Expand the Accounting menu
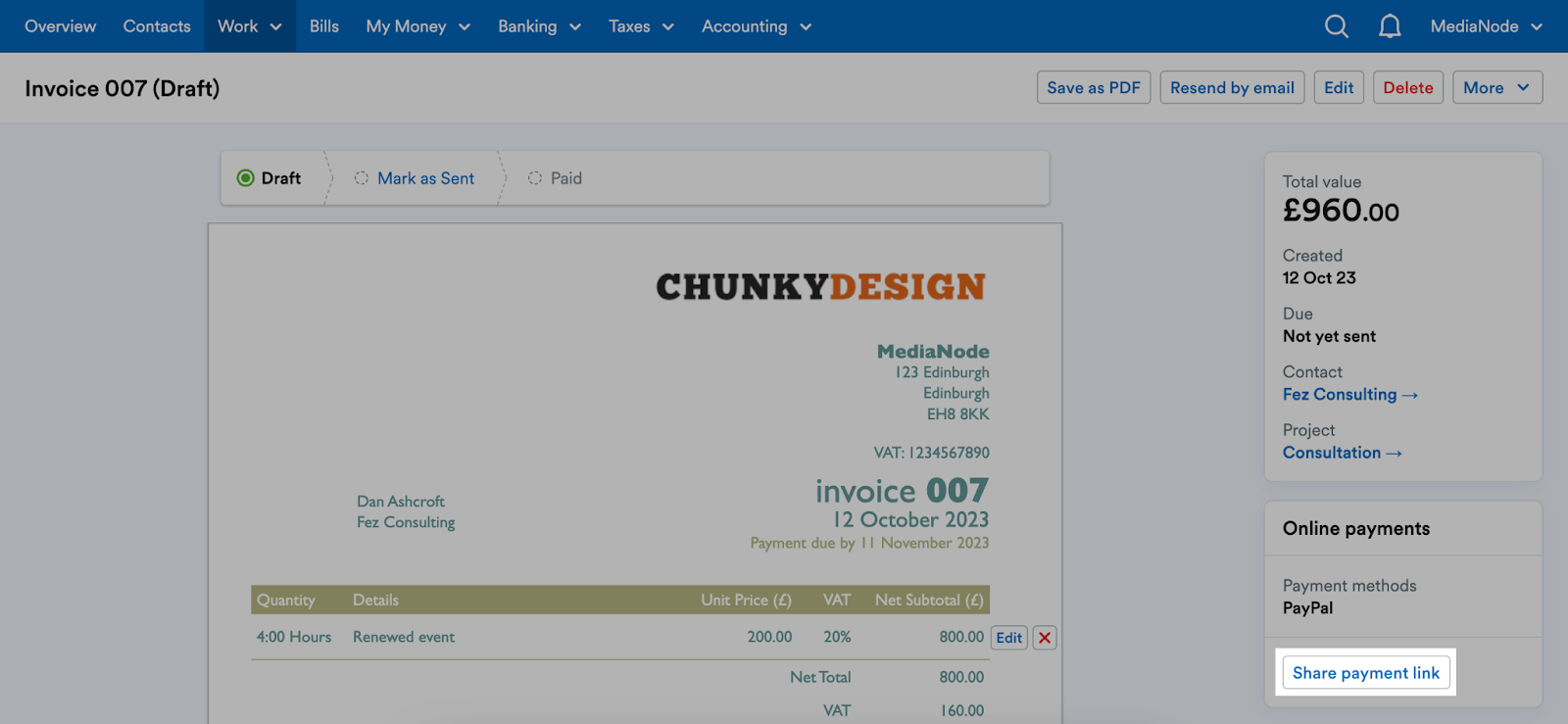 click(757, 26)
